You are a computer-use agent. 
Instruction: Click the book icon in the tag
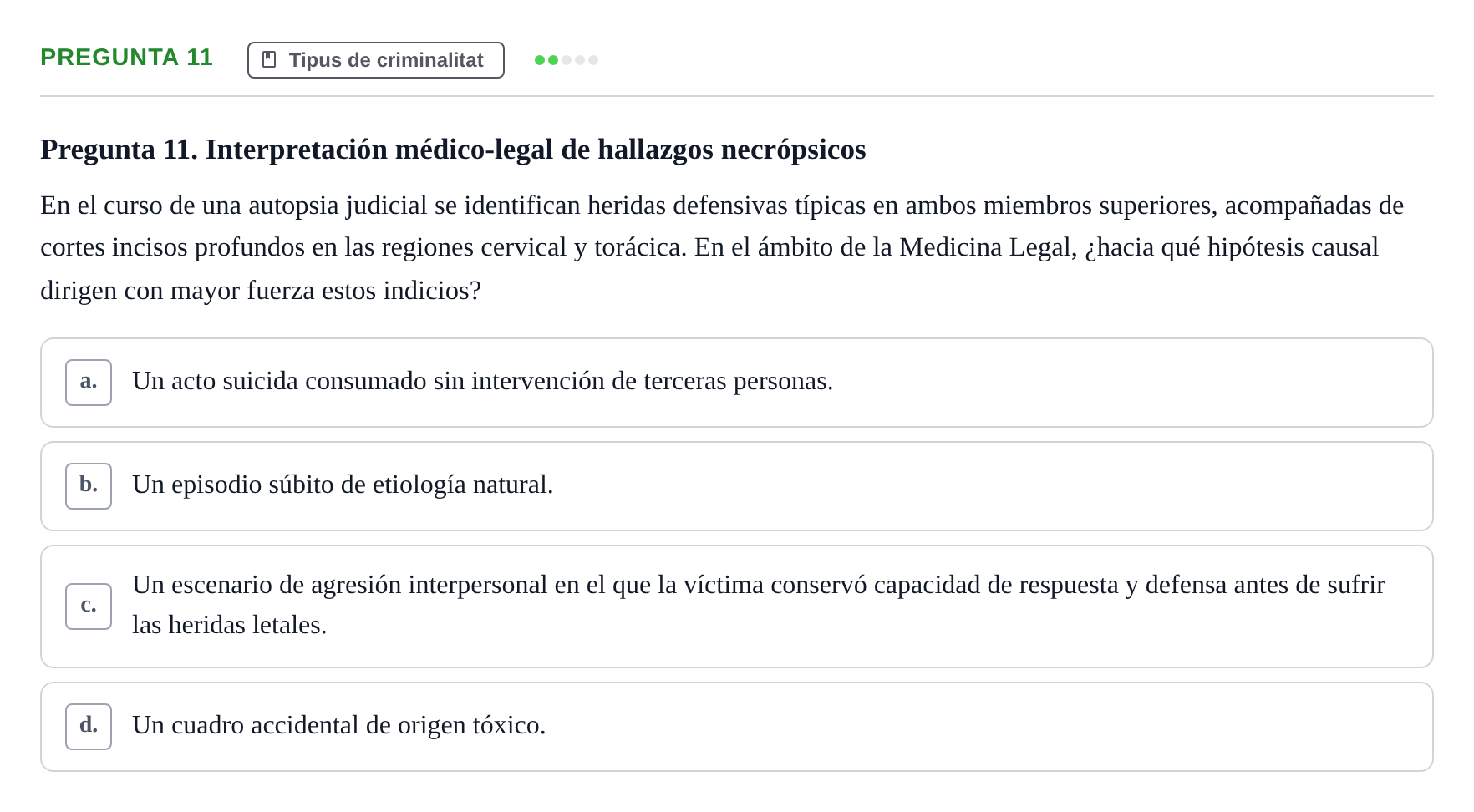pos(269,60)
